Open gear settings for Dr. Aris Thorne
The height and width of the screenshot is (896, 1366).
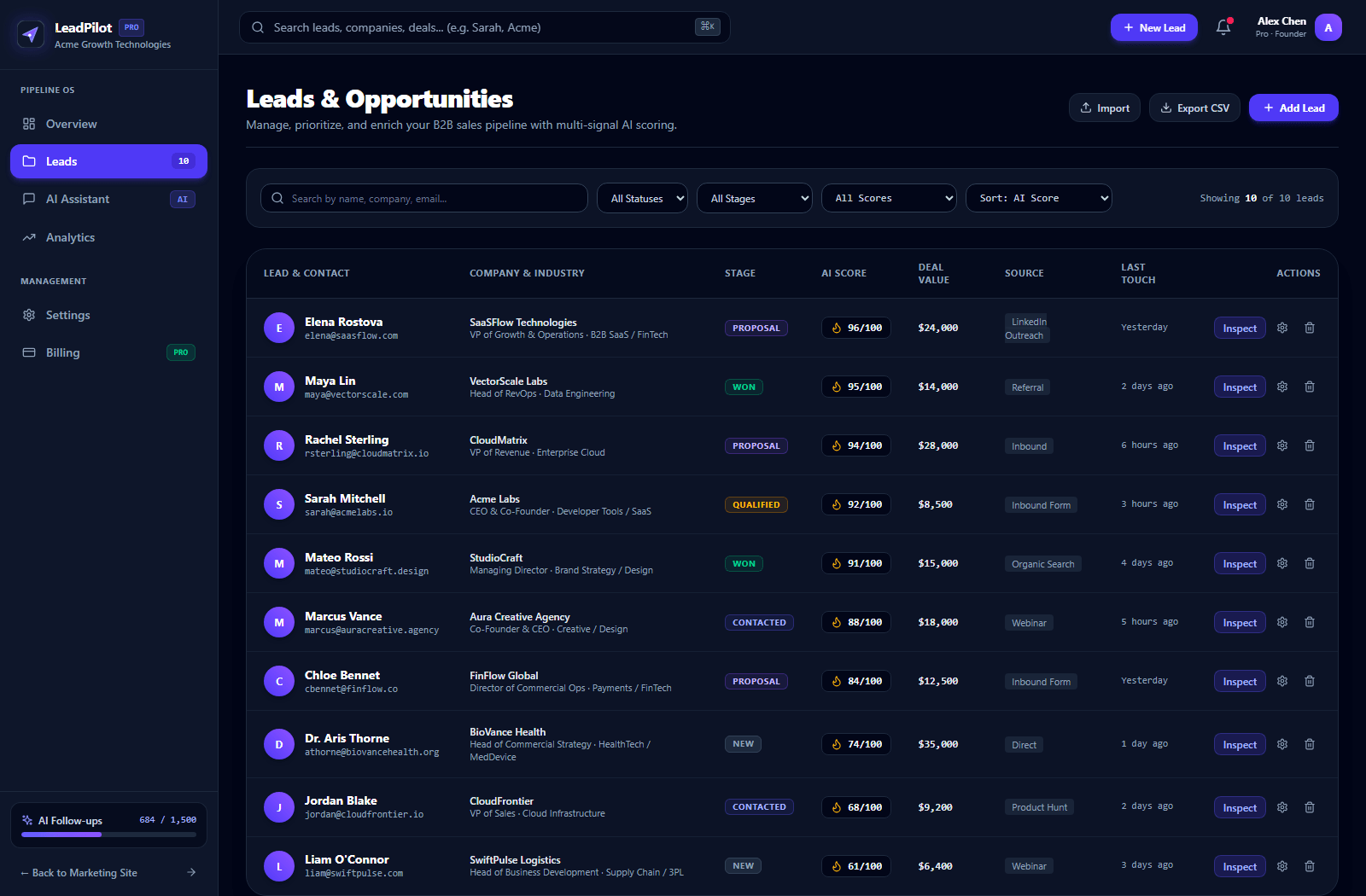(1282, 744)
